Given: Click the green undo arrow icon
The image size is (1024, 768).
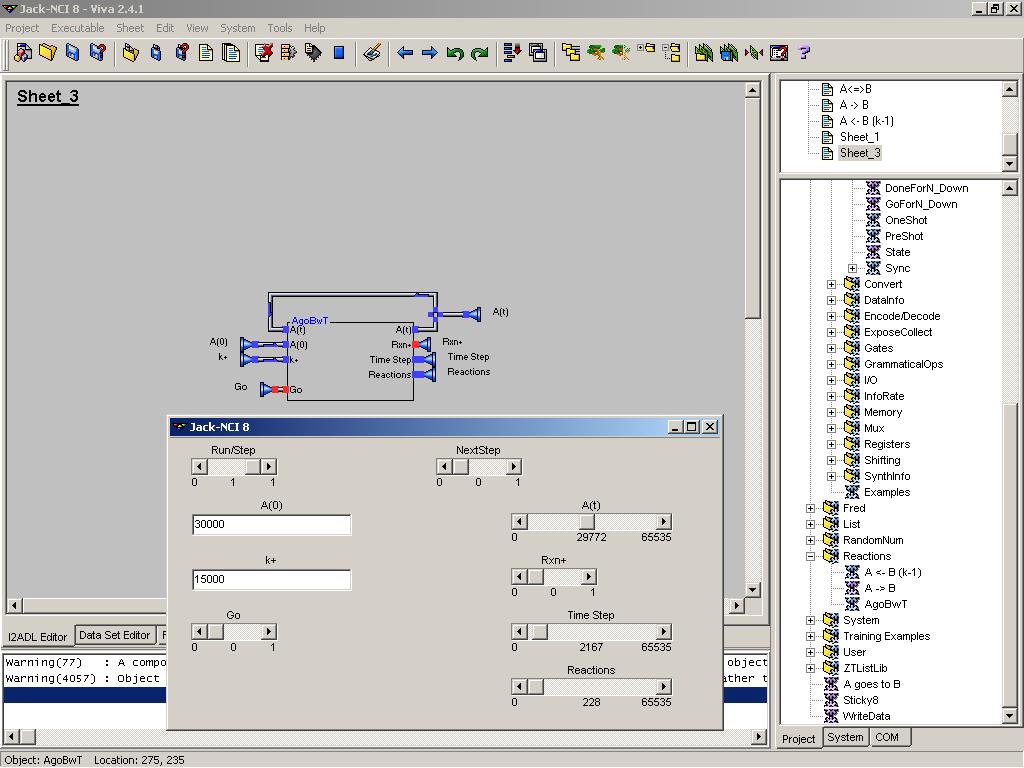Looking at the screenshot, I should (x=455, y=53).
